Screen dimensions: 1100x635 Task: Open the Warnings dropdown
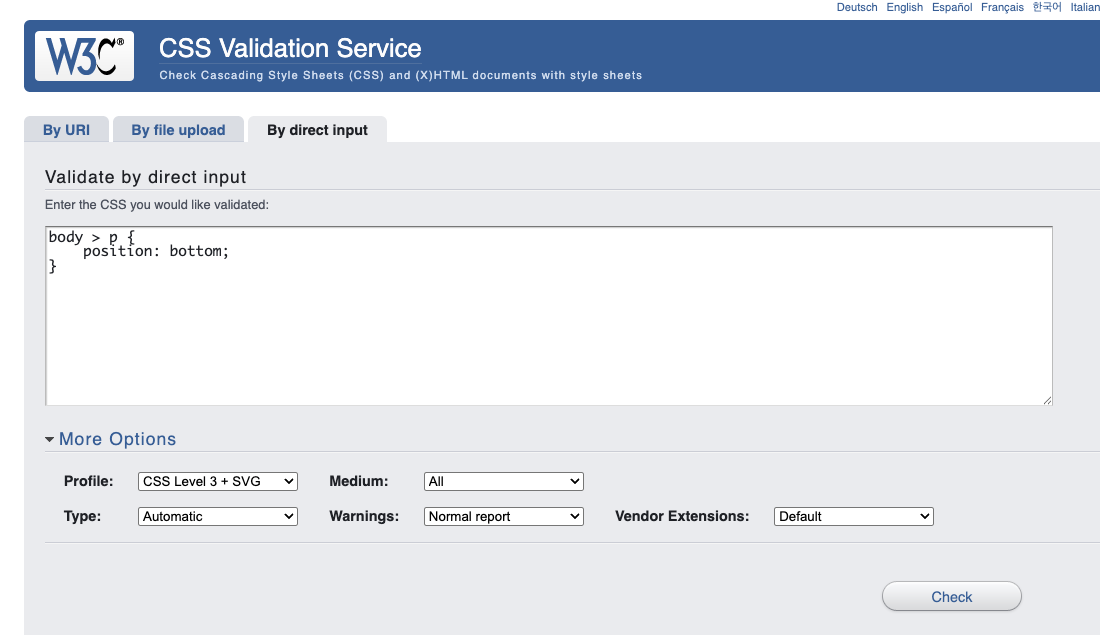click(503, 516)
